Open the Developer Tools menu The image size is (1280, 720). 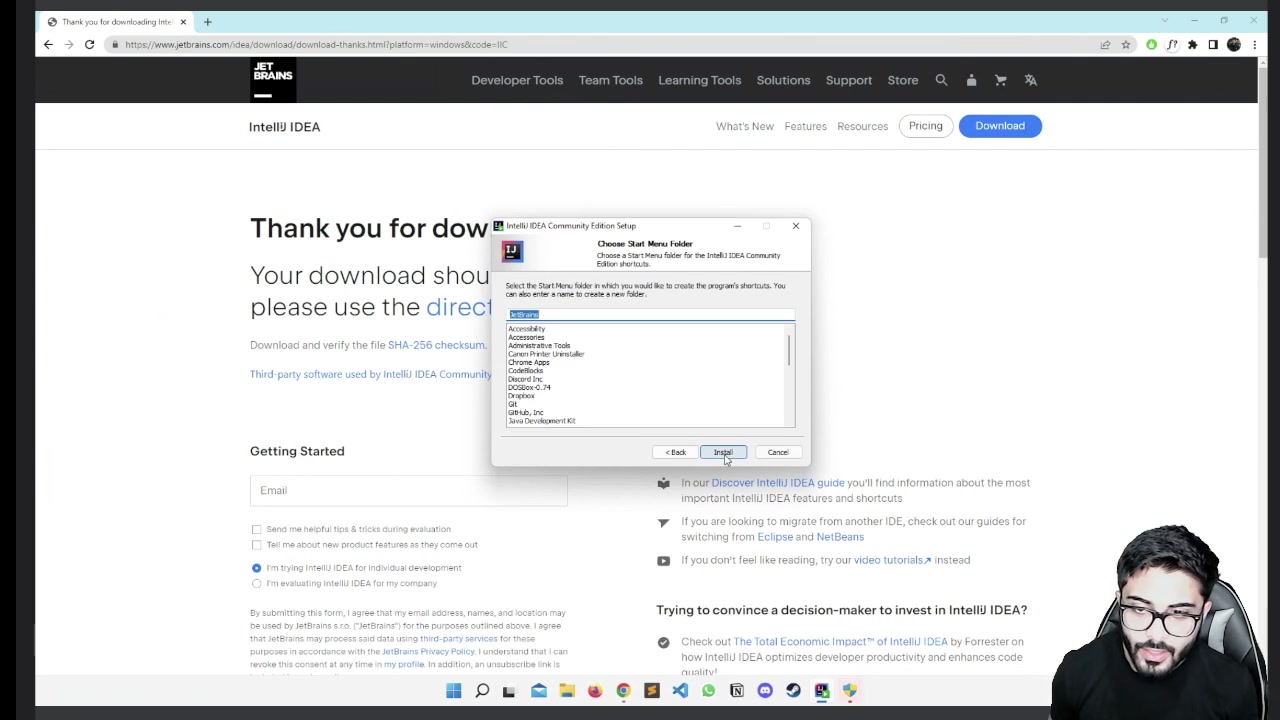pos(516,80)
